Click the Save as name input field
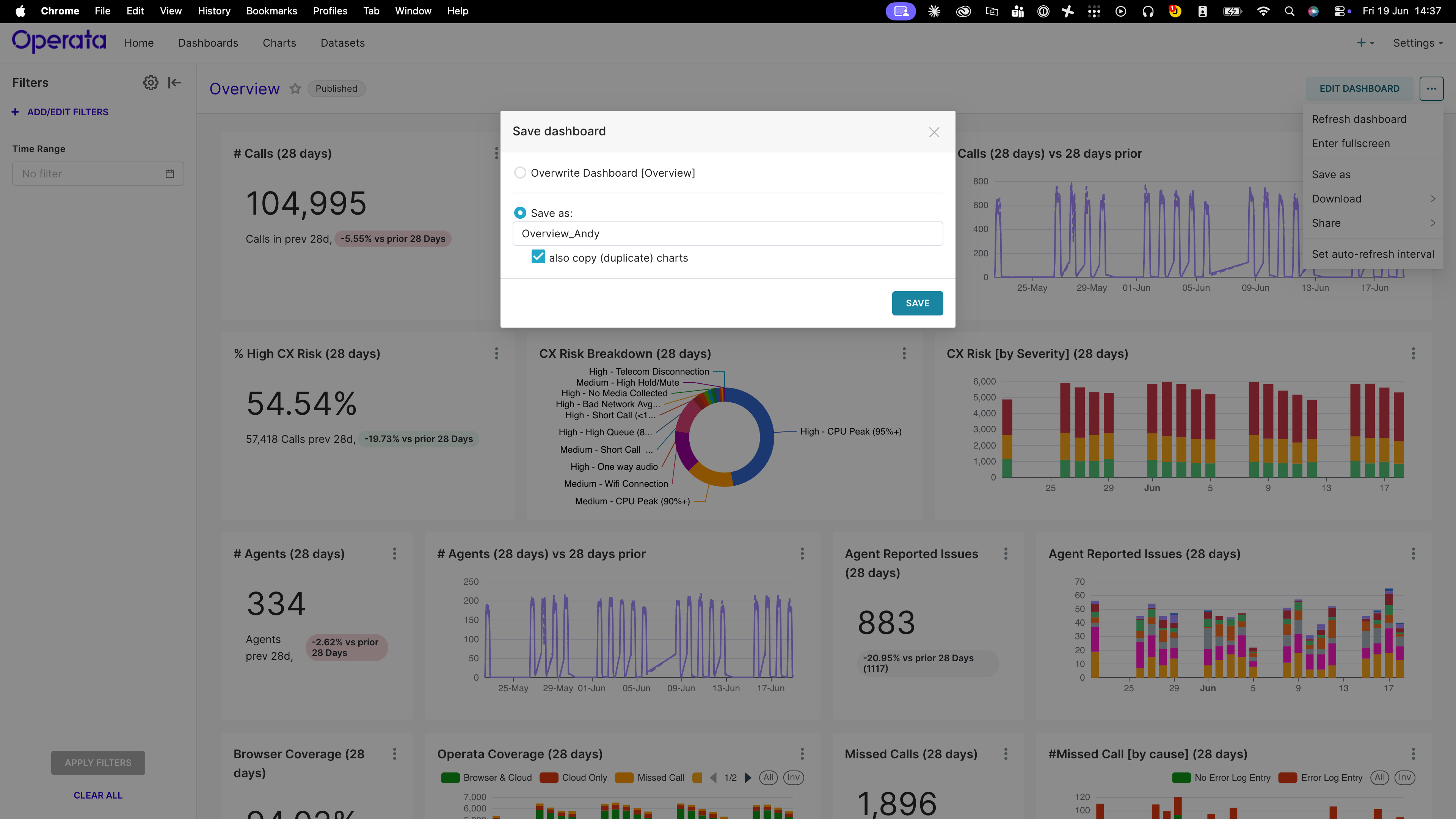 pyautogui.click(x=728, y=234)
